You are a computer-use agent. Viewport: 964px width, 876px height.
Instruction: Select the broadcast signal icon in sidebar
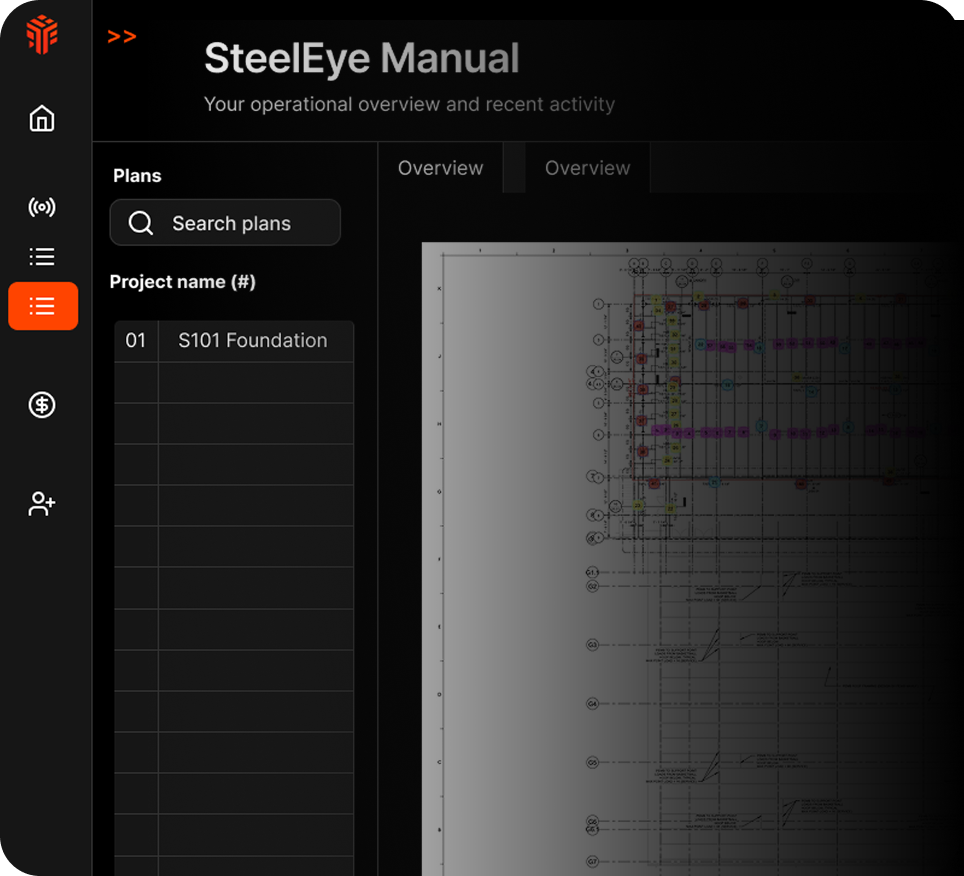[41, 208]
